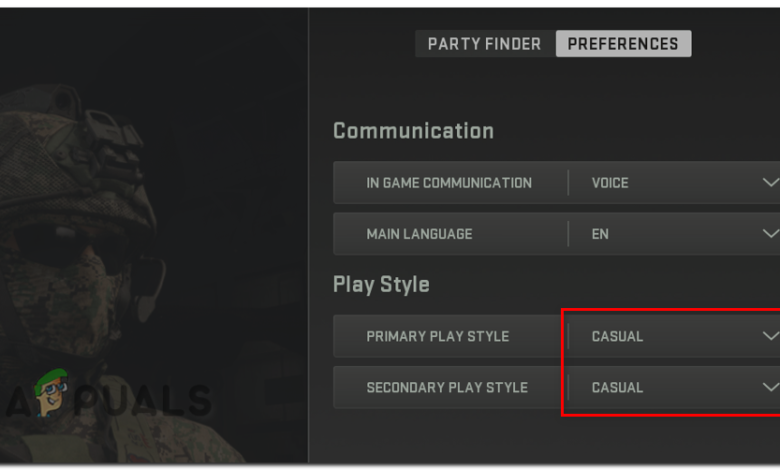Select the Preferences tab
The image size is (780, 470).
click(623, 44)
